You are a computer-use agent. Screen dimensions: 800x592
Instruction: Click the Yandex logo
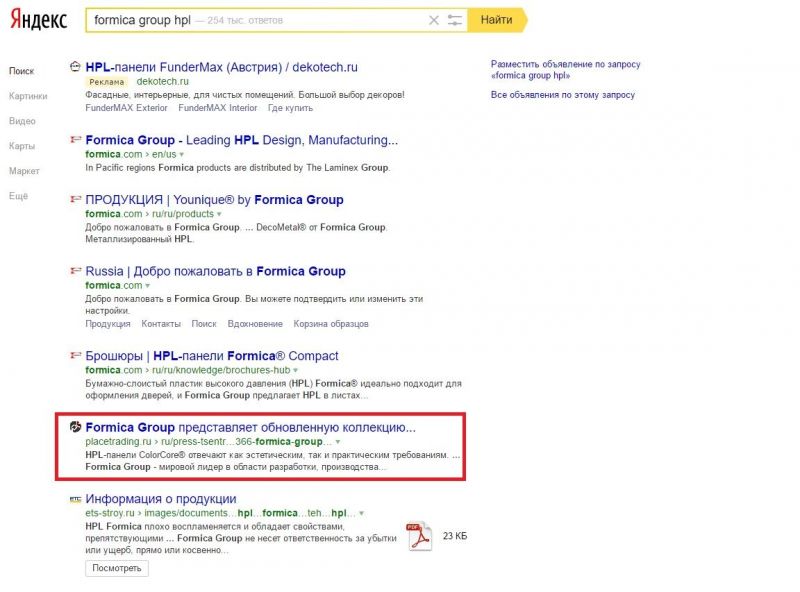[39, 20]
